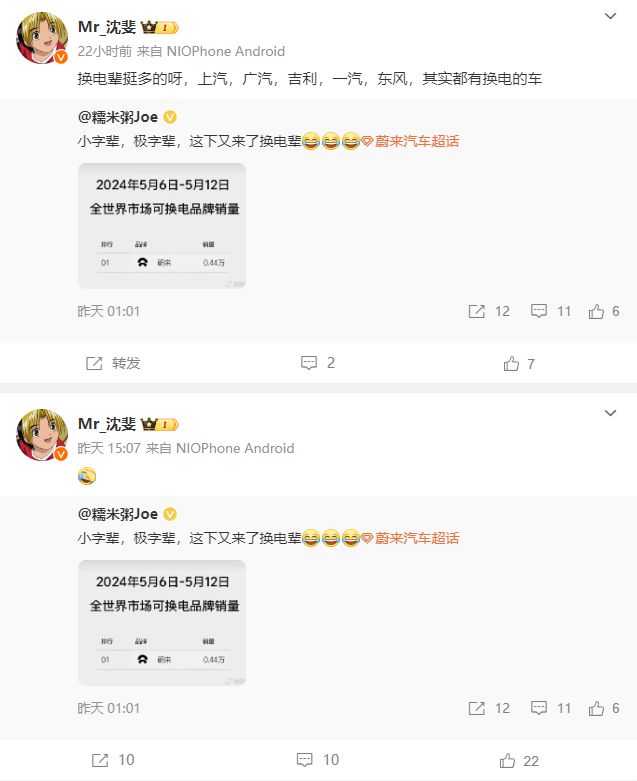Click comment icon with 11 in first quoted post
The image size is (637, 781).
(x=539, y=311)
